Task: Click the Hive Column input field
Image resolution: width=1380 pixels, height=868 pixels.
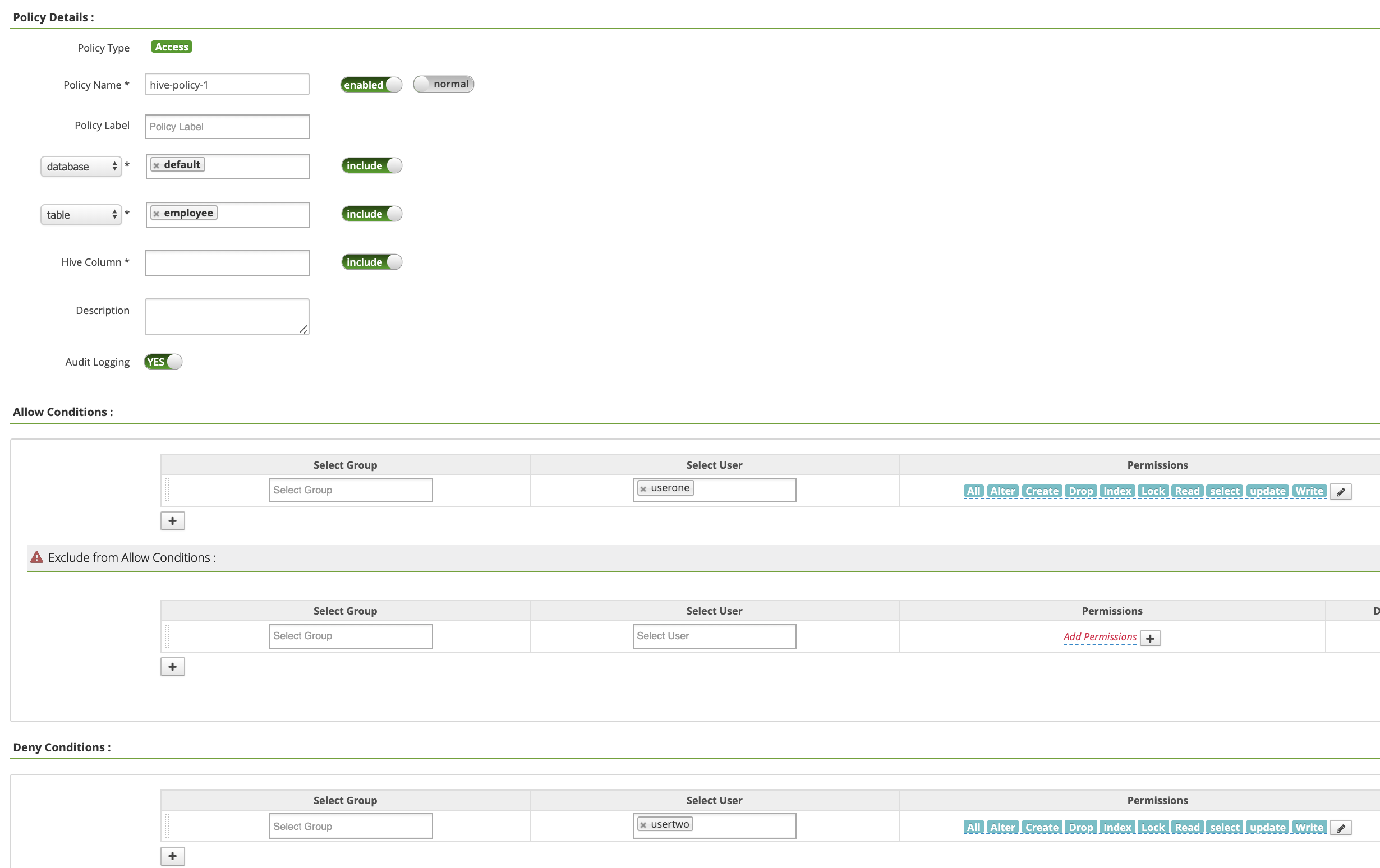Action: 227,263
